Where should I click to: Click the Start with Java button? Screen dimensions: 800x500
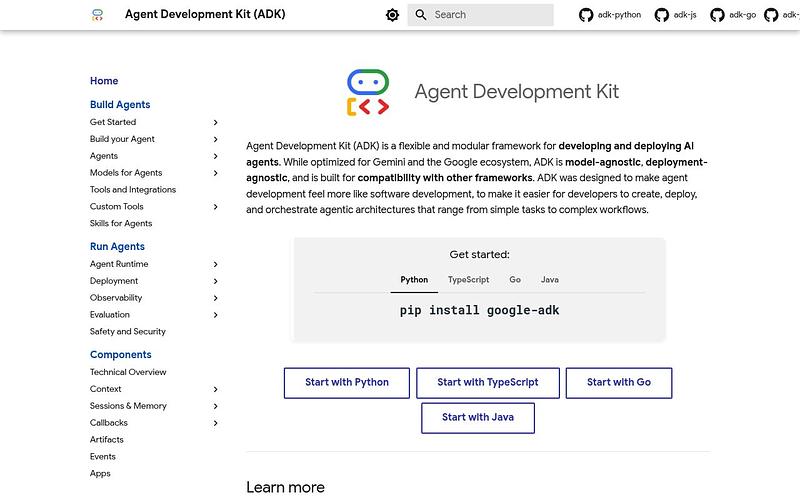point(478,418)
